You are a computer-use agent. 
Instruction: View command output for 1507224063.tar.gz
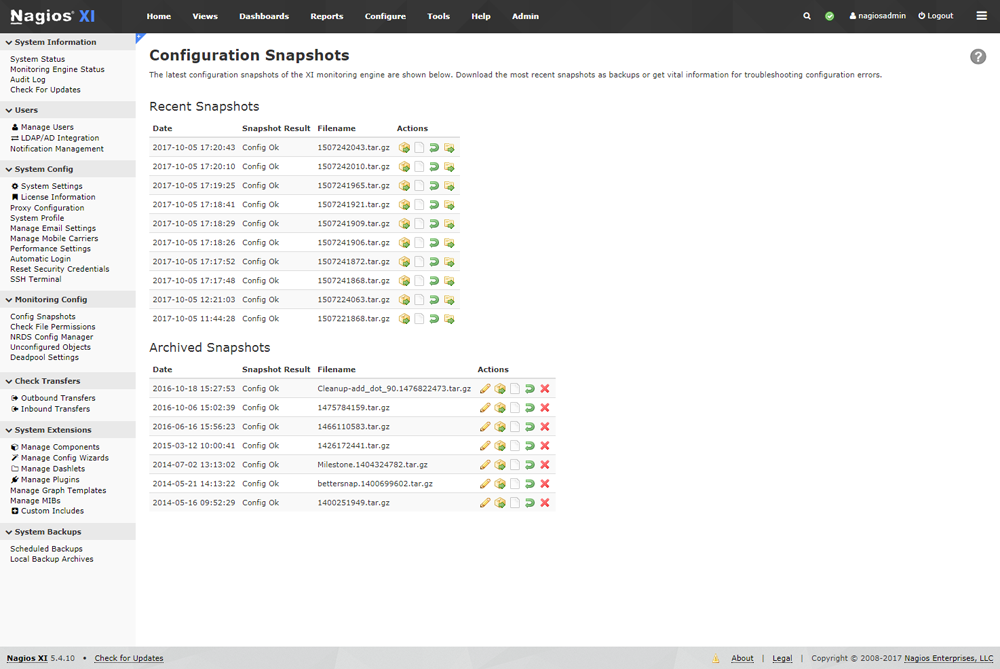[x=420, y=300]
